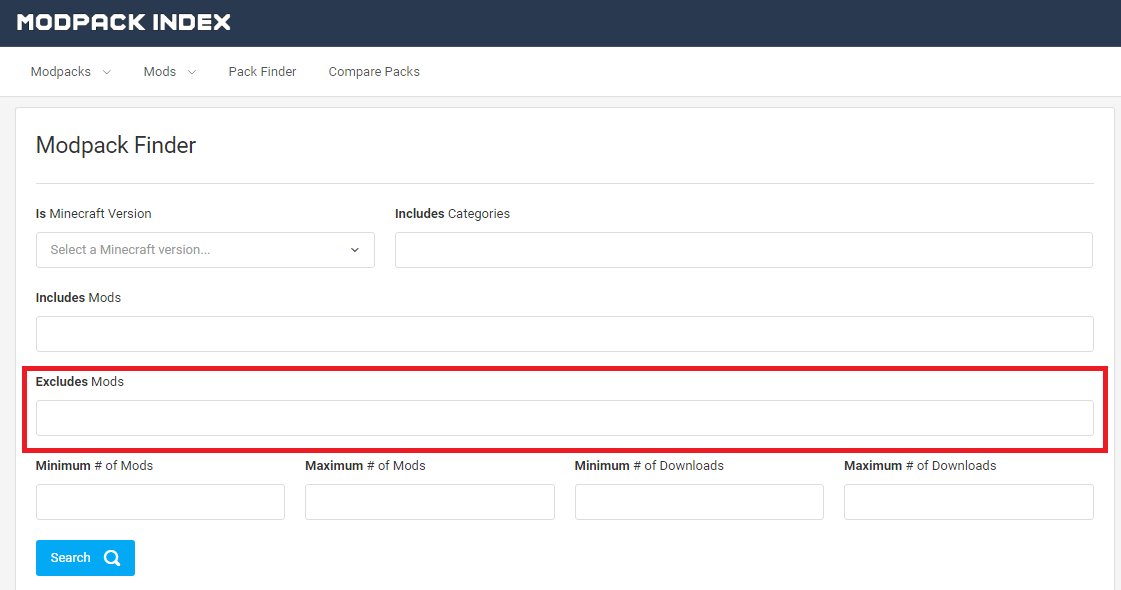Focus the Minimum # of Downloads field
Viewport: 1121px width, 590px height.
click(699, 502)
